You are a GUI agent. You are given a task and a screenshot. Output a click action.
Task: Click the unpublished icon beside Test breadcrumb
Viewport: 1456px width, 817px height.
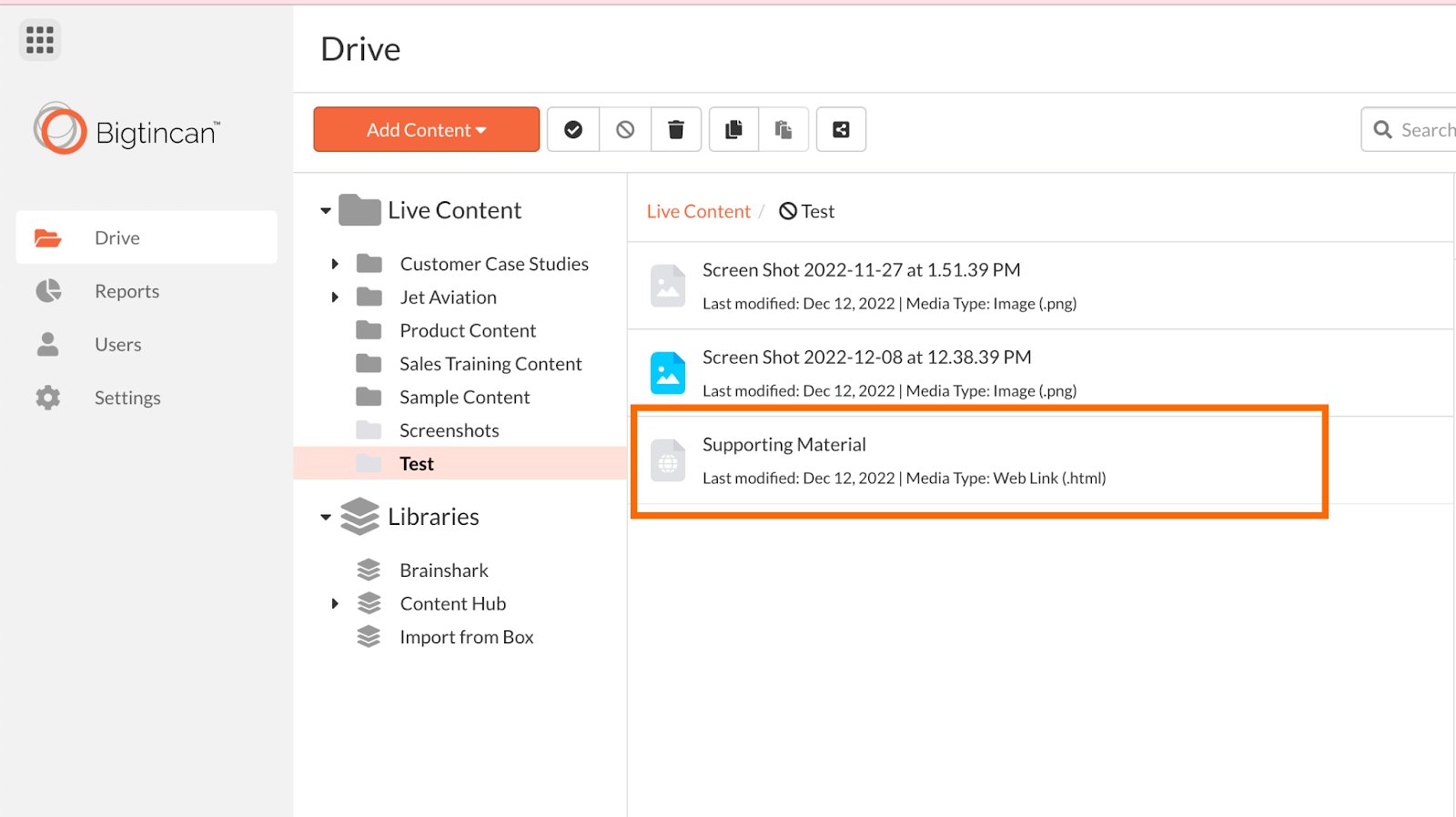788,211
